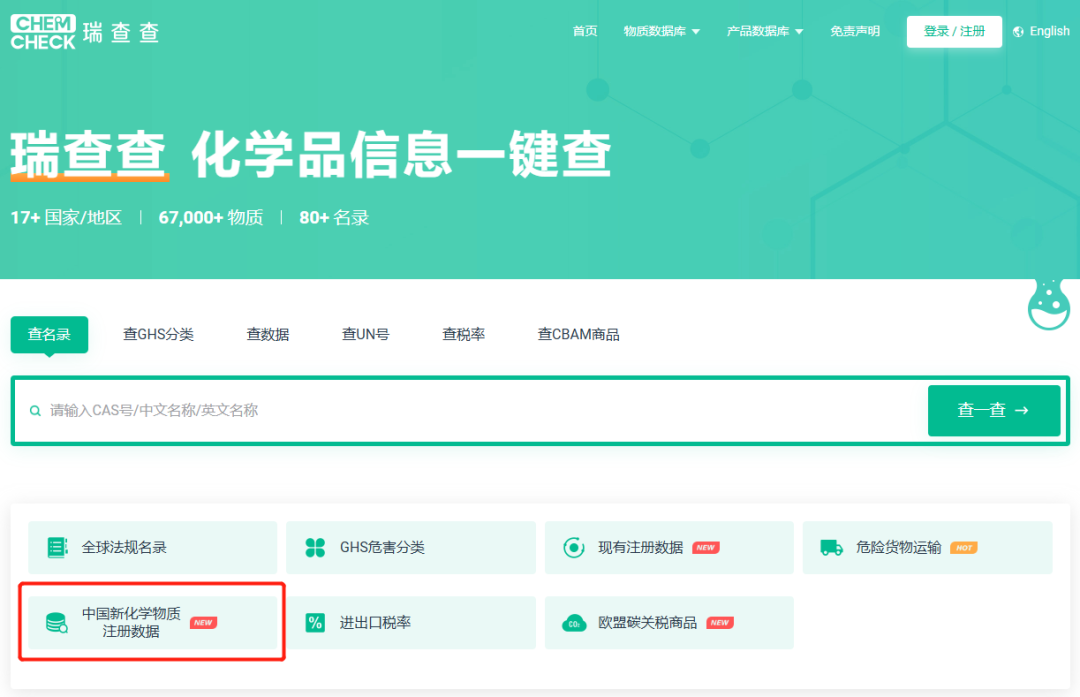Open the 免责声明 page
The height and width of the screenshot is (697, 1080).
click(x=855, y=31)
